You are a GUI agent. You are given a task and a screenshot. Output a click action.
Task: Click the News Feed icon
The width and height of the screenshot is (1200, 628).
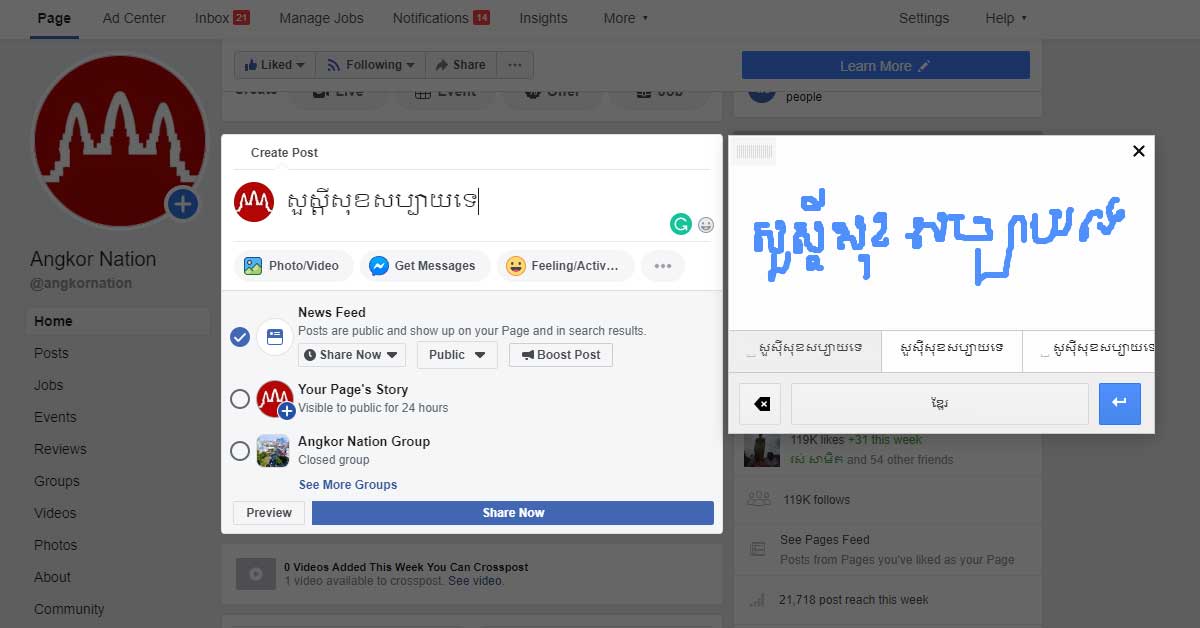pyautogui.click(x=275, y=337)
